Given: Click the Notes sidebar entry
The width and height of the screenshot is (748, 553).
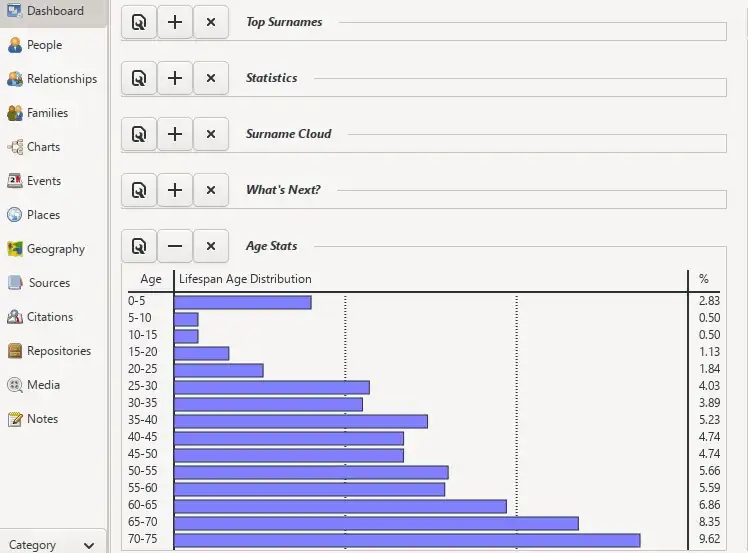Looking at the screenshot, I should coord(42,419).
